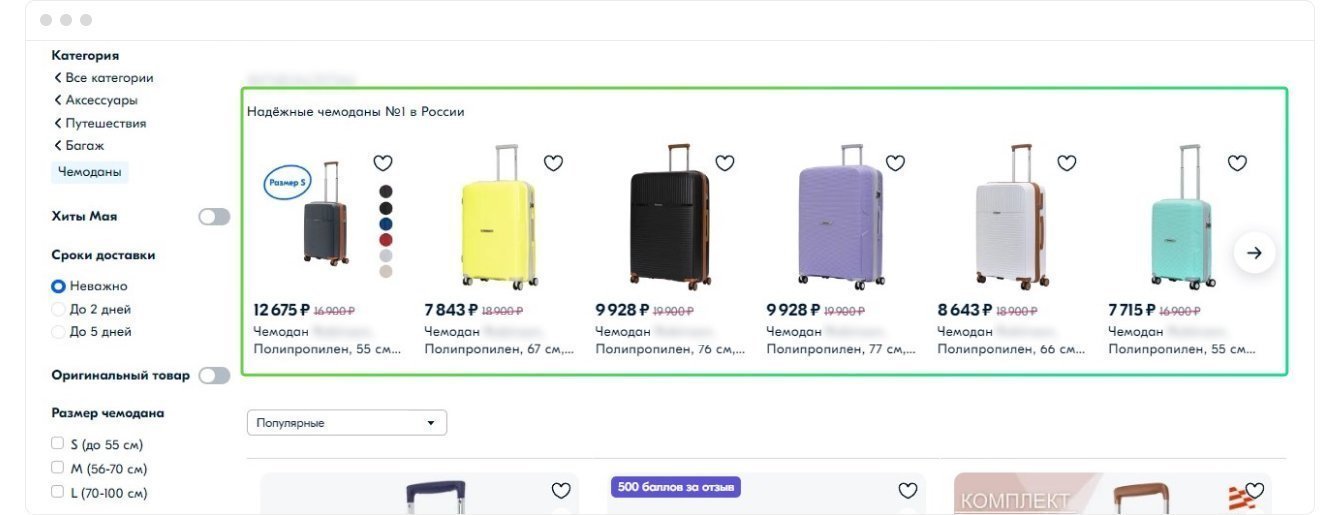Check the M (56-70 см) size checkbox

pyautogui.click(x=58, y=467)
